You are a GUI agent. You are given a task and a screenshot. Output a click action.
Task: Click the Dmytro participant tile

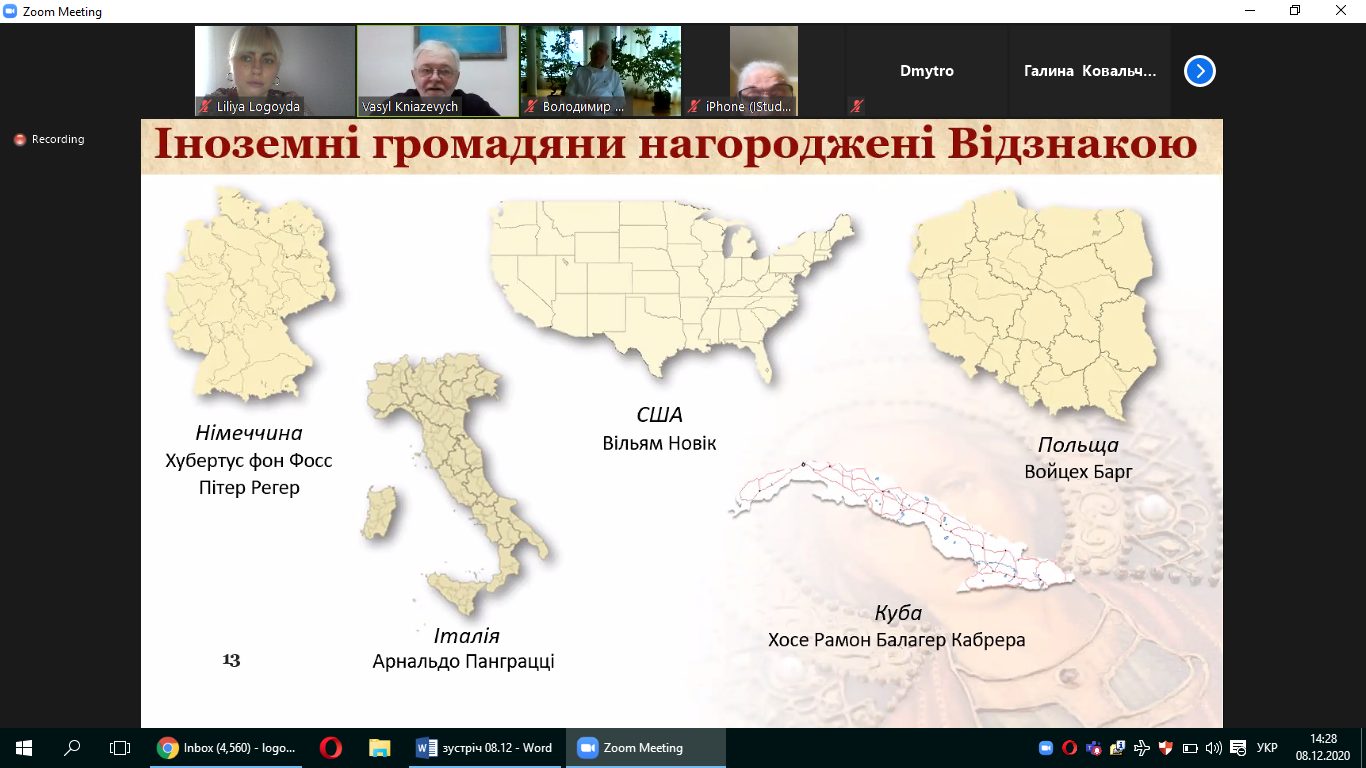point(926,71)
